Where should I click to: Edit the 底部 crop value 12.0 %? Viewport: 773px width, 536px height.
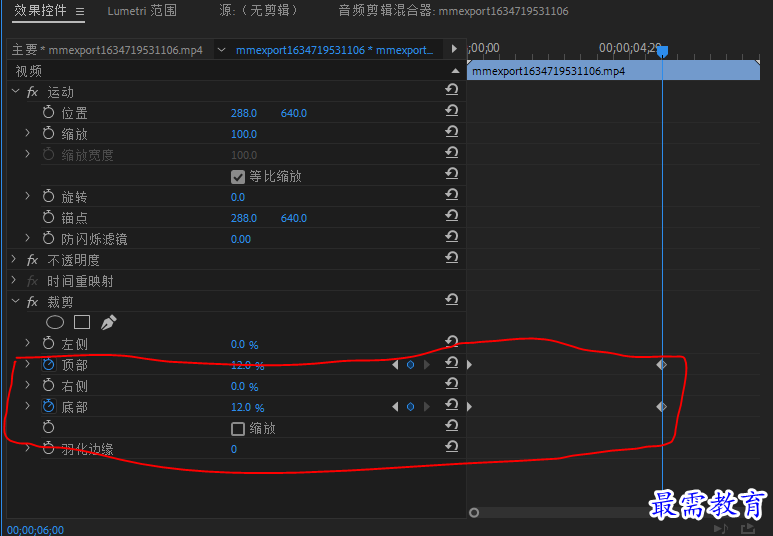(x=247, y=407)
